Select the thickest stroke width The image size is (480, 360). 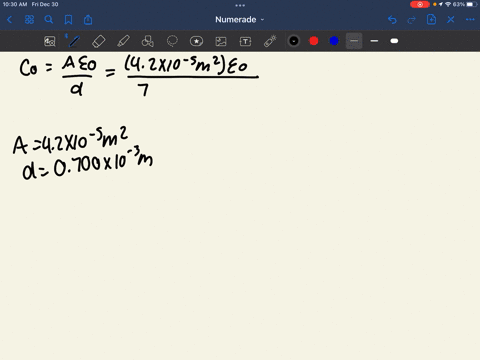(x=394, y=41)
